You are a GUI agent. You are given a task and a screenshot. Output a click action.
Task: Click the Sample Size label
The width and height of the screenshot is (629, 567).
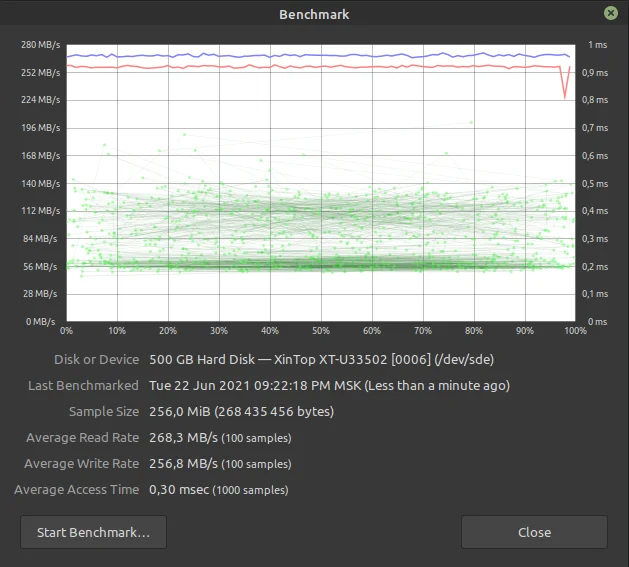click(104, 411)
